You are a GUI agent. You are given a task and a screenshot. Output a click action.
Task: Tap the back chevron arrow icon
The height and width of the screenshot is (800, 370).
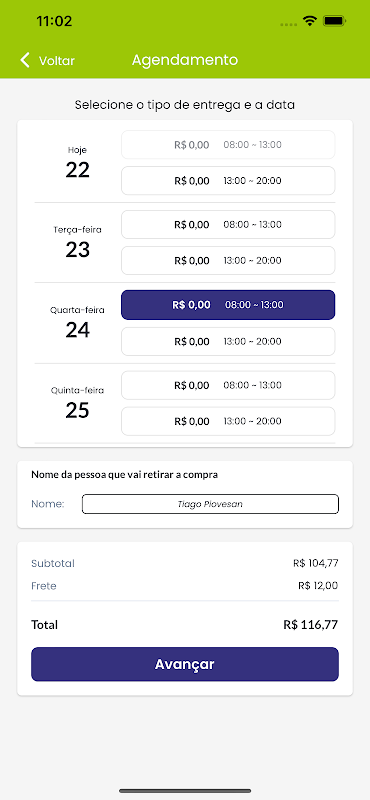pyautogui.click(x=25, y=60)
